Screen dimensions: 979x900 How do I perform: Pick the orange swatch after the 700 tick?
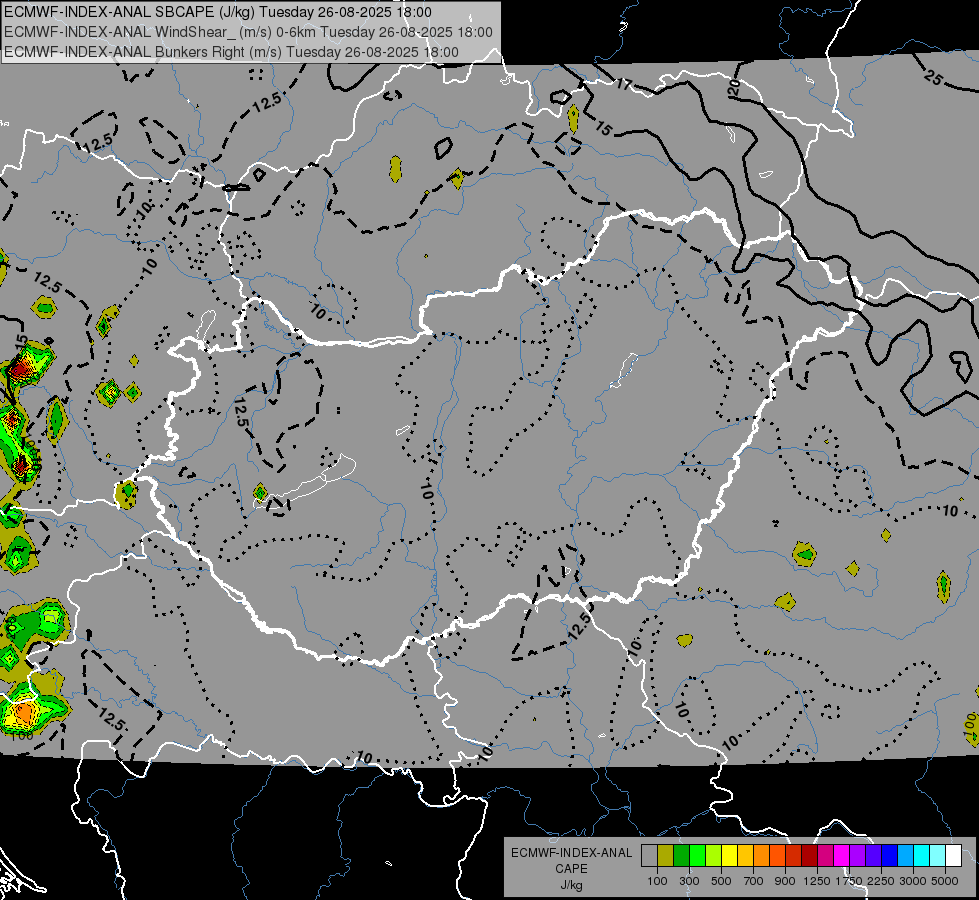coord(762,856)
